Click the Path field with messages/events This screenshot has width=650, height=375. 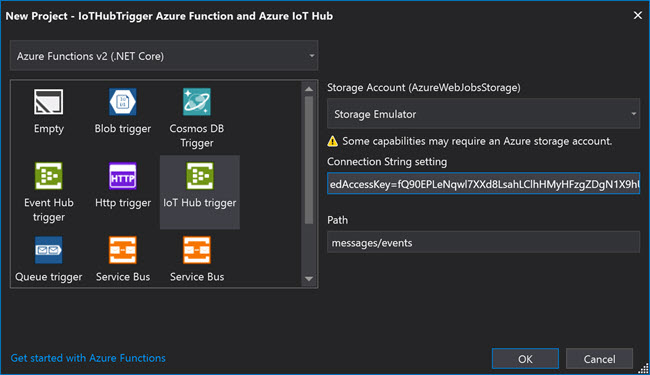click(x=483, y=242)
